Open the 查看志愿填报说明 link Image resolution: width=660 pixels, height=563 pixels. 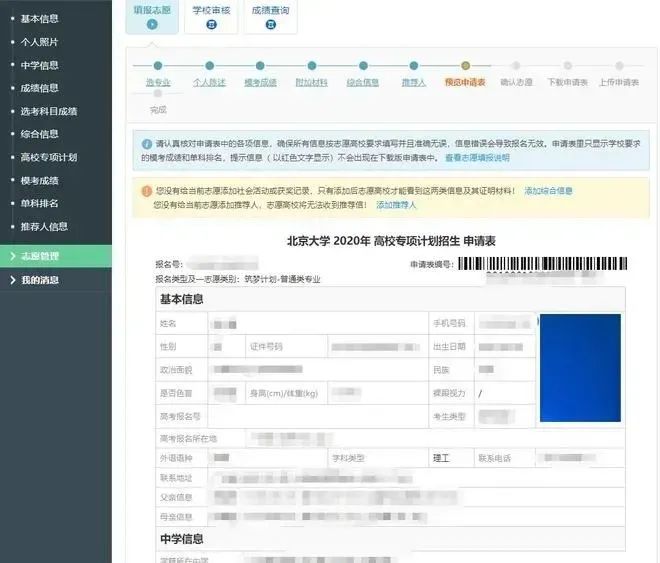point(477,158)
